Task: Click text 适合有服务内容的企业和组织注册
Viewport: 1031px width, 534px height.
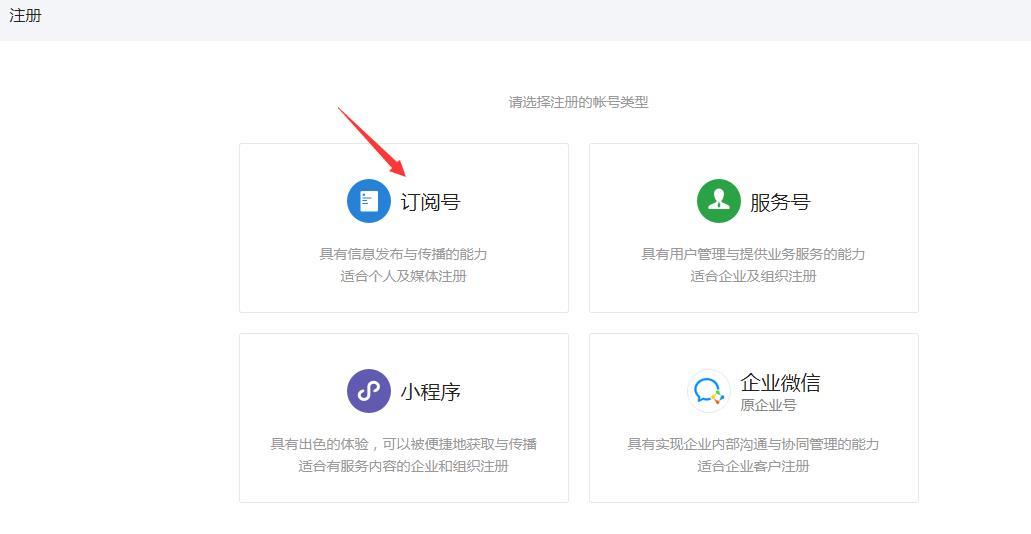Action: click(x=403, y=466)
